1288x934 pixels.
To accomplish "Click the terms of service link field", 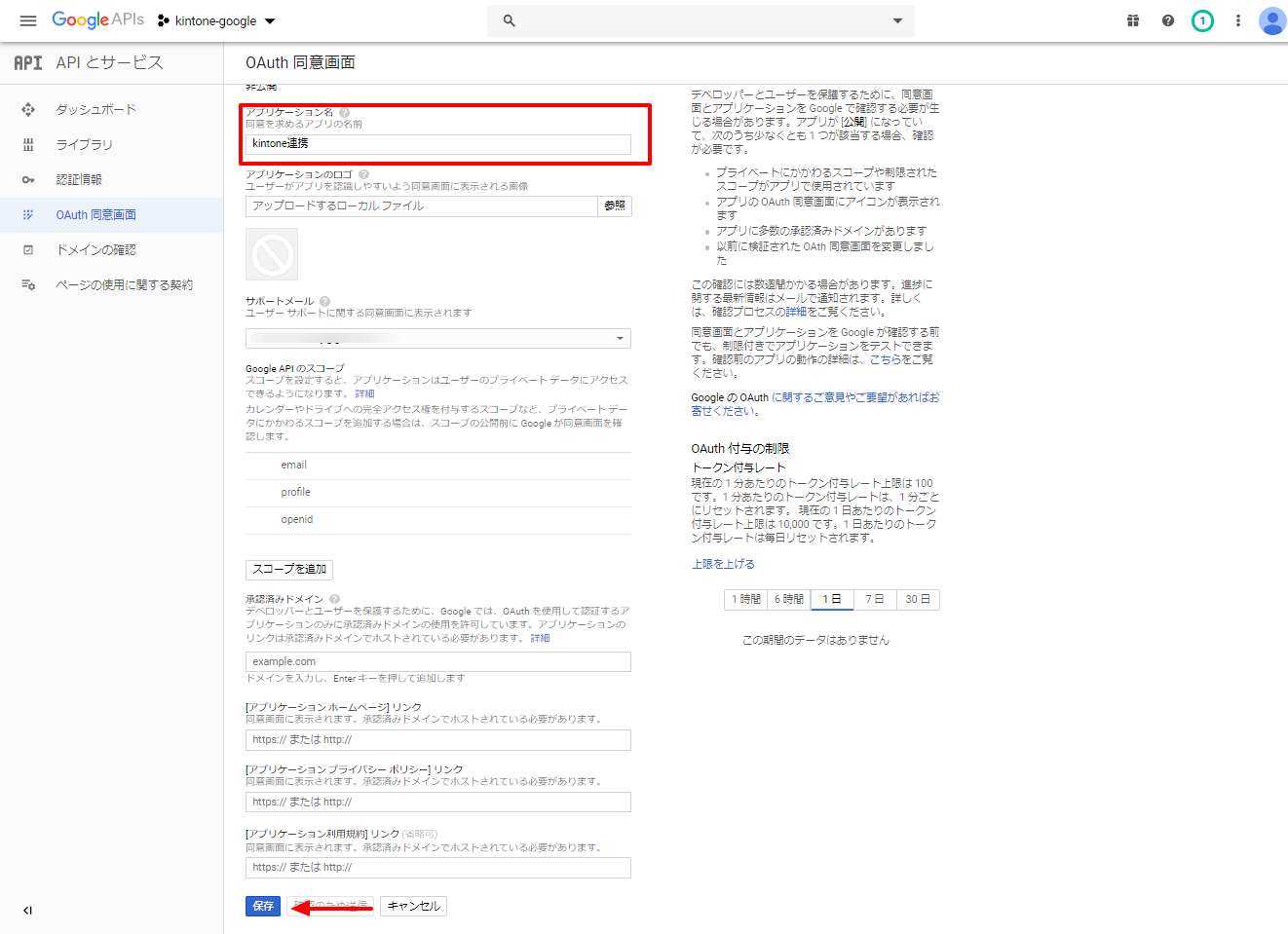I will coord(438,868).
